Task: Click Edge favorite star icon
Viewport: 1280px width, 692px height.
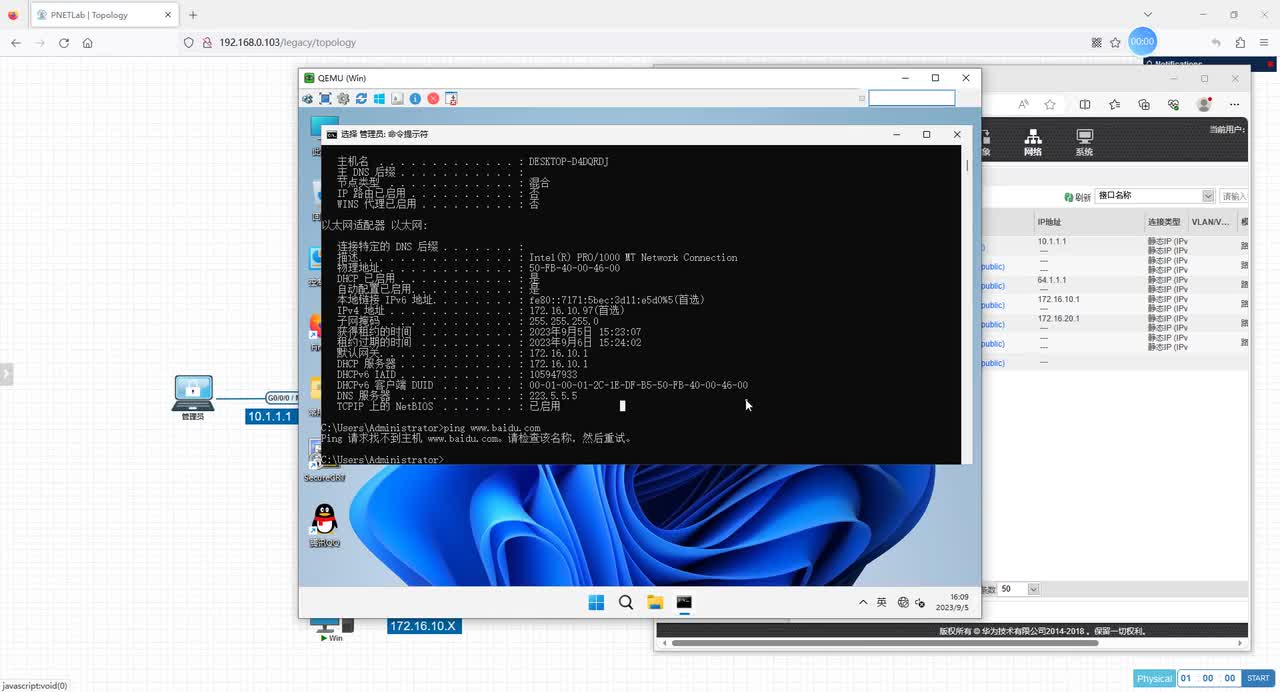Action: [x=1050, y=104]
